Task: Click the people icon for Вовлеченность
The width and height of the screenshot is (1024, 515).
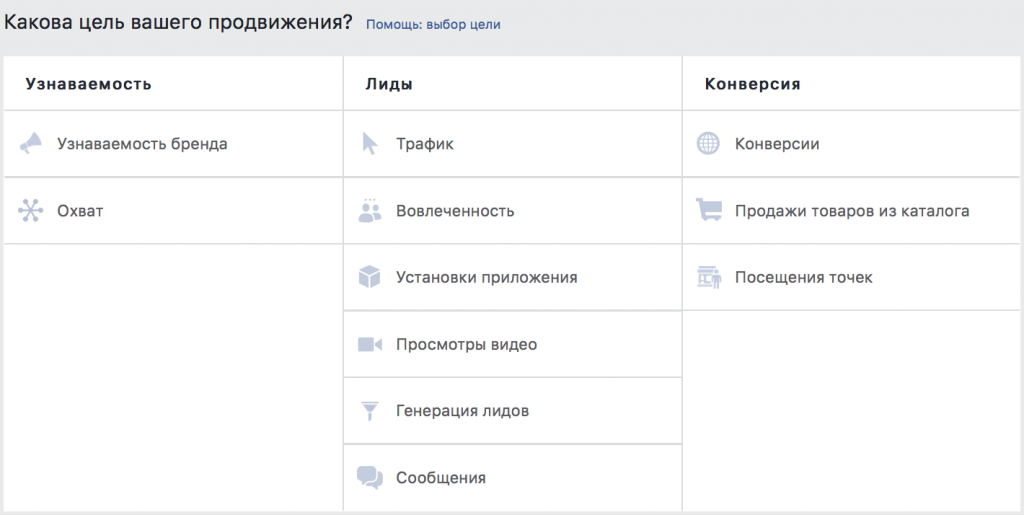Action: (x=370, y=210)
